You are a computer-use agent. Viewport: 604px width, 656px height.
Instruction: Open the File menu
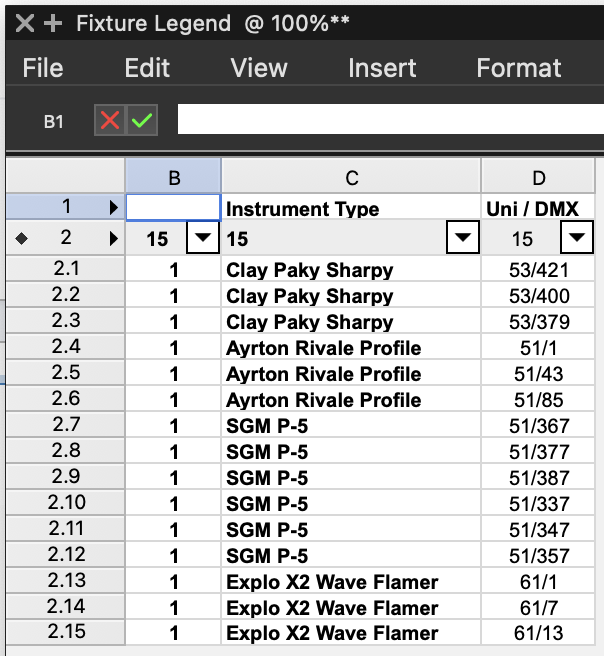pyautogui.click(x=43, y=68)
